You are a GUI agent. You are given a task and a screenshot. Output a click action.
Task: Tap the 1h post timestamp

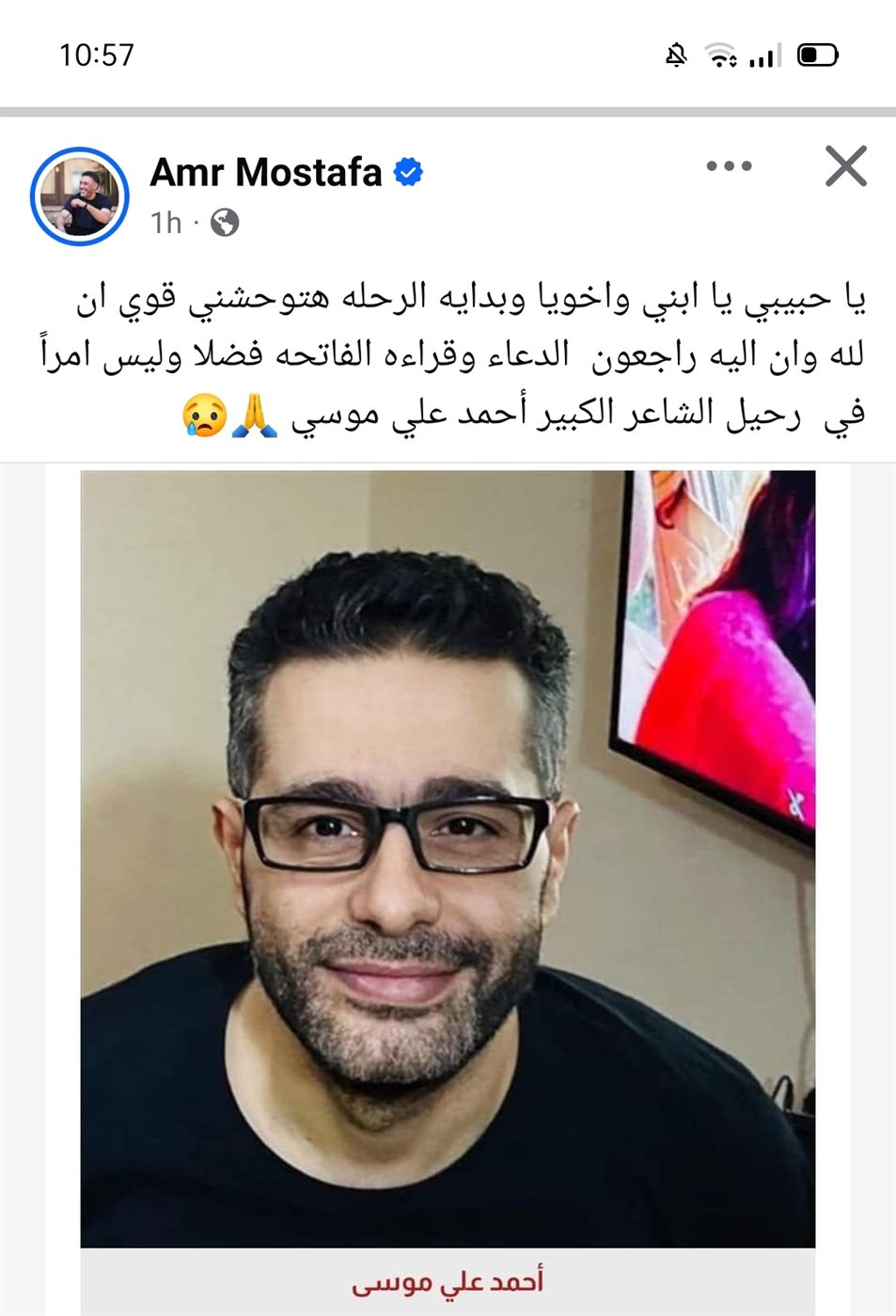[x=166, y=223]
